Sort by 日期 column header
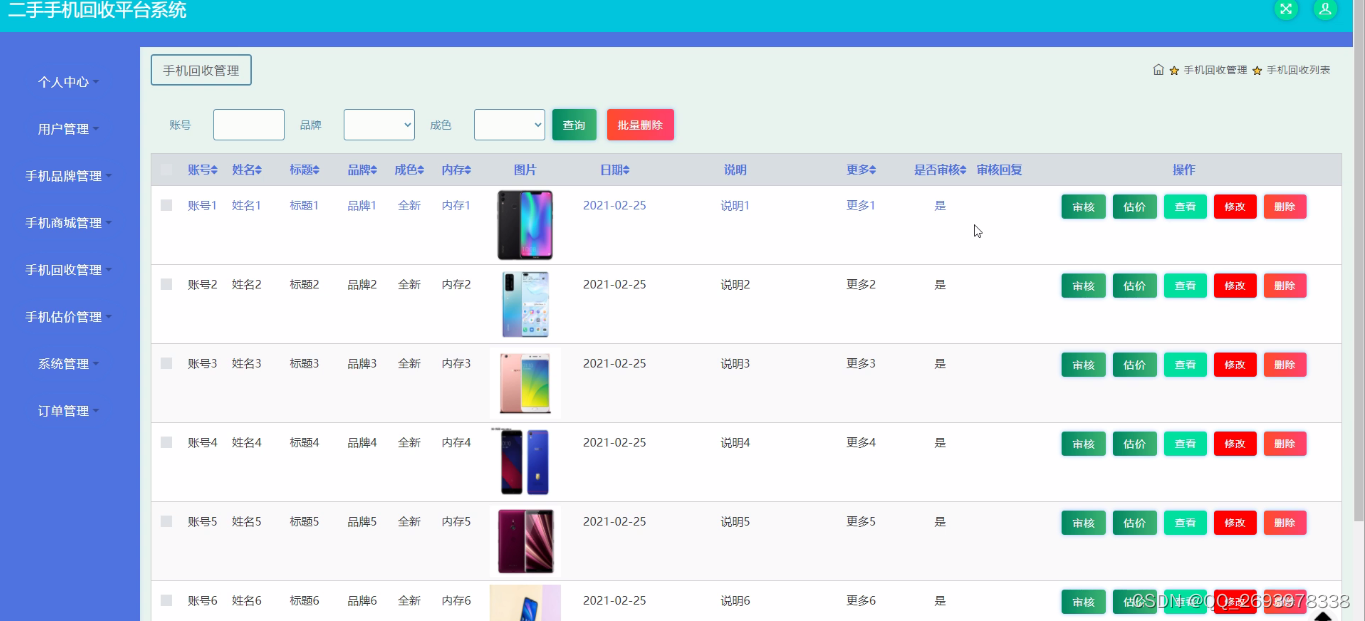Viewport: 1365px width, 621px height. pyautogui.click(x=614, y=170)
